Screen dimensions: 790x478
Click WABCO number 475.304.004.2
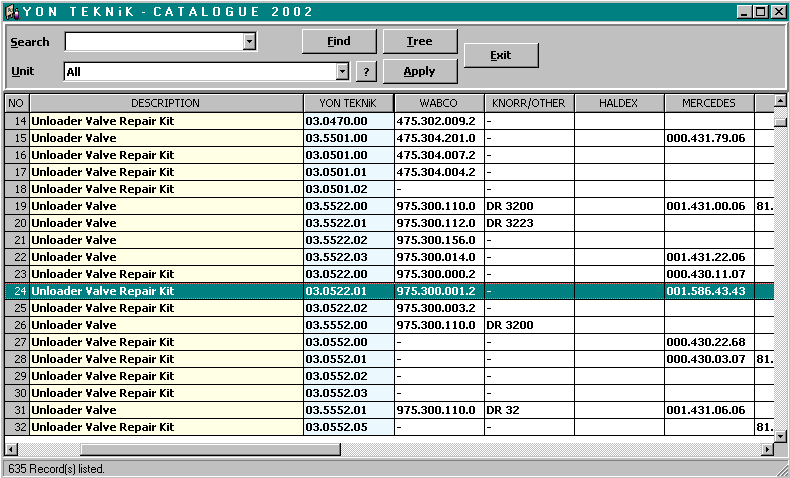click(x=436, y=172)
